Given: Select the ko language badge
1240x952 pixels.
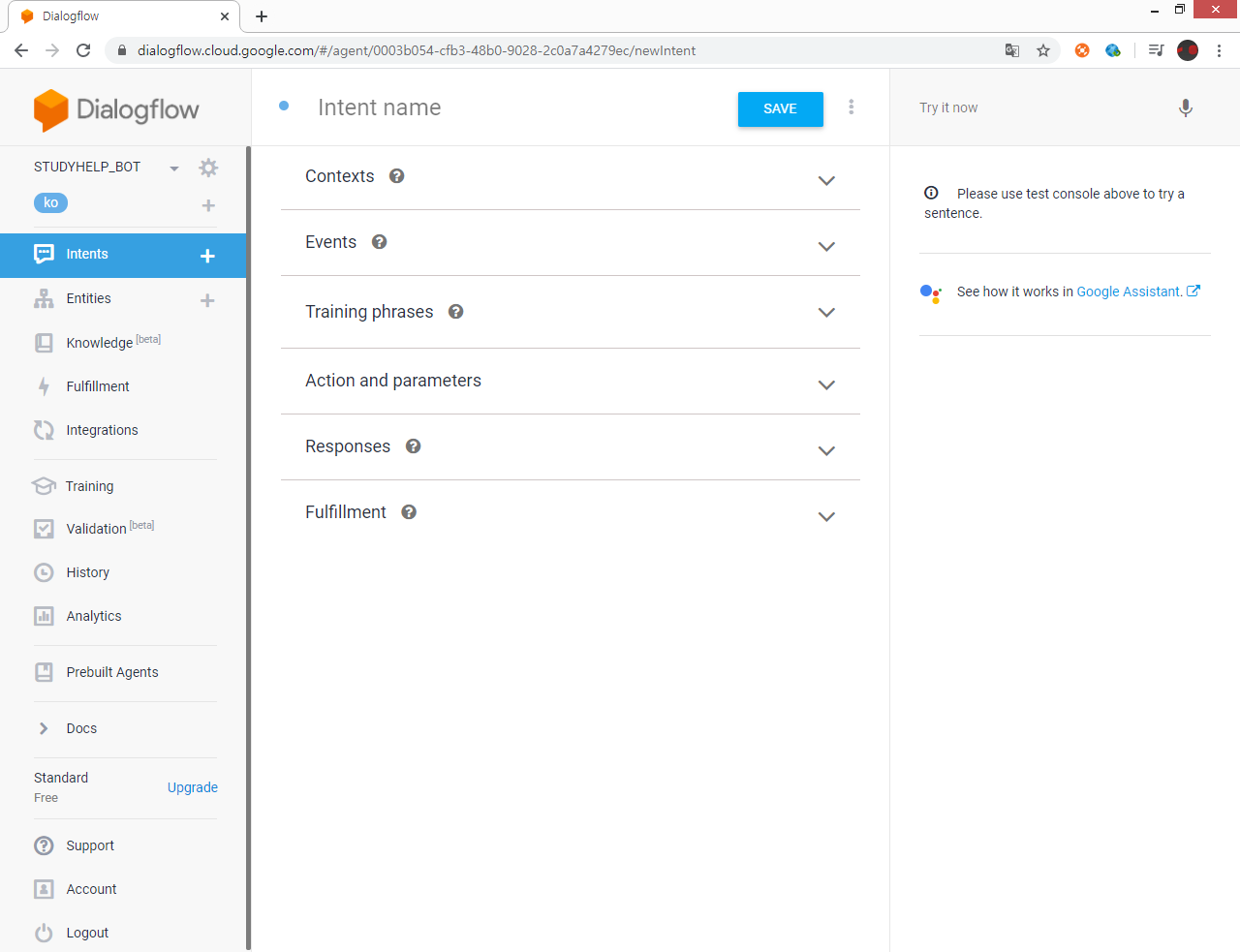Looking at the screenshot, I should point(51,202).
